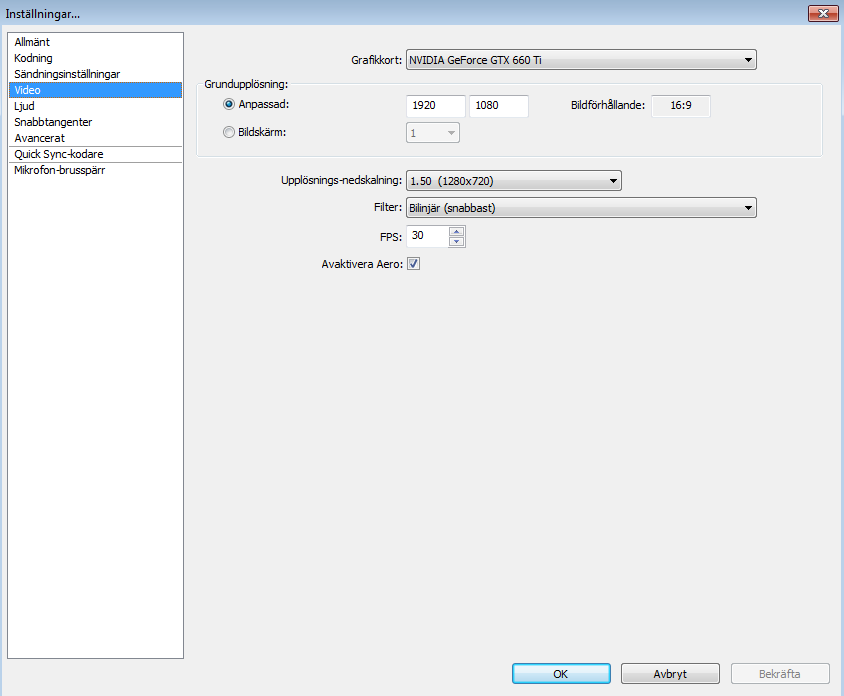Open the Ljud settings section
Image resolution: width=844 pixels, height=696 pixels.
pos(24,106)
